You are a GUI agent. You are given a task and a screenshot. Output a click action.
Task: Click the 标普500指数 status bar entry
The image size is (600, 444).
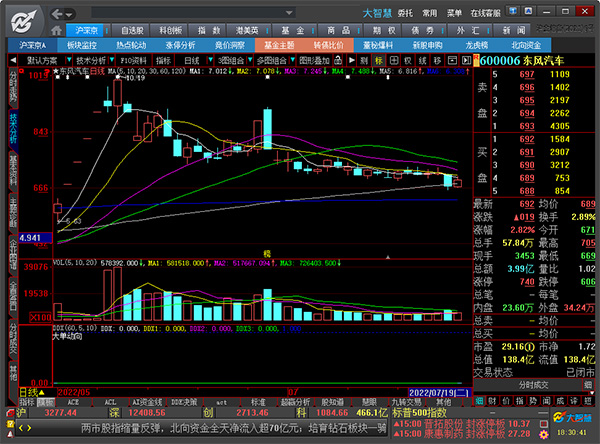tap(419, 413)
